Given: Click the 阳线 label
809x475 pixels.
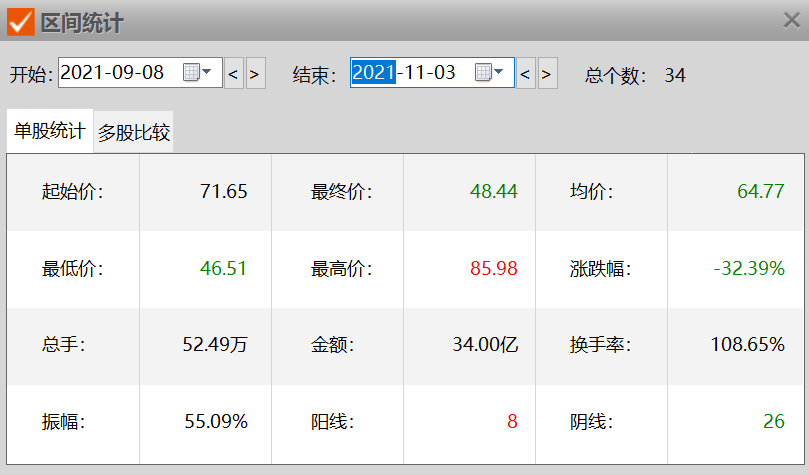Looking at the screenshot, I should (332, 421).
